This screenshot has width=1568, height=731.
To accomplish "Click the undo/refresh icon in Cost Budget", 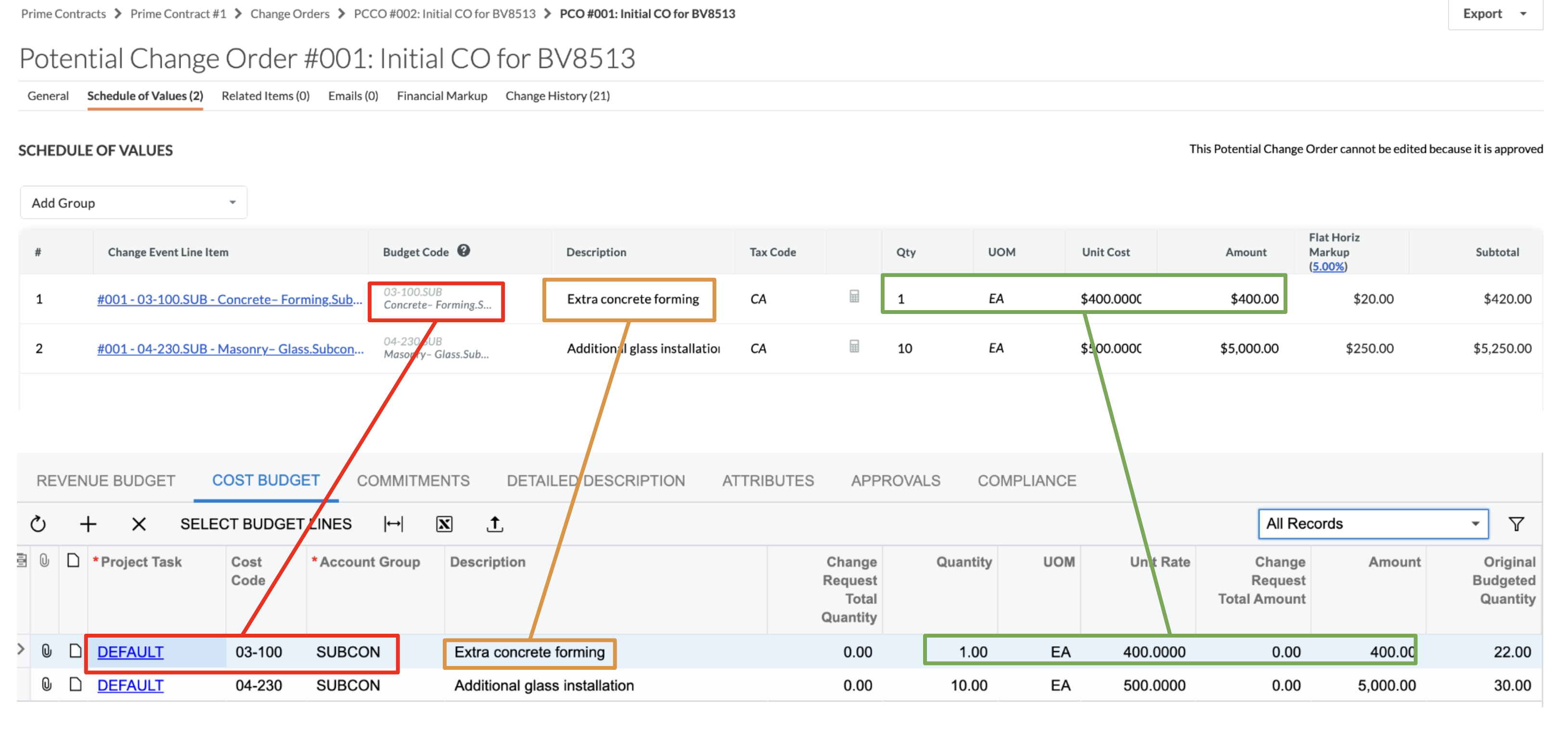I will click(42, 525).
